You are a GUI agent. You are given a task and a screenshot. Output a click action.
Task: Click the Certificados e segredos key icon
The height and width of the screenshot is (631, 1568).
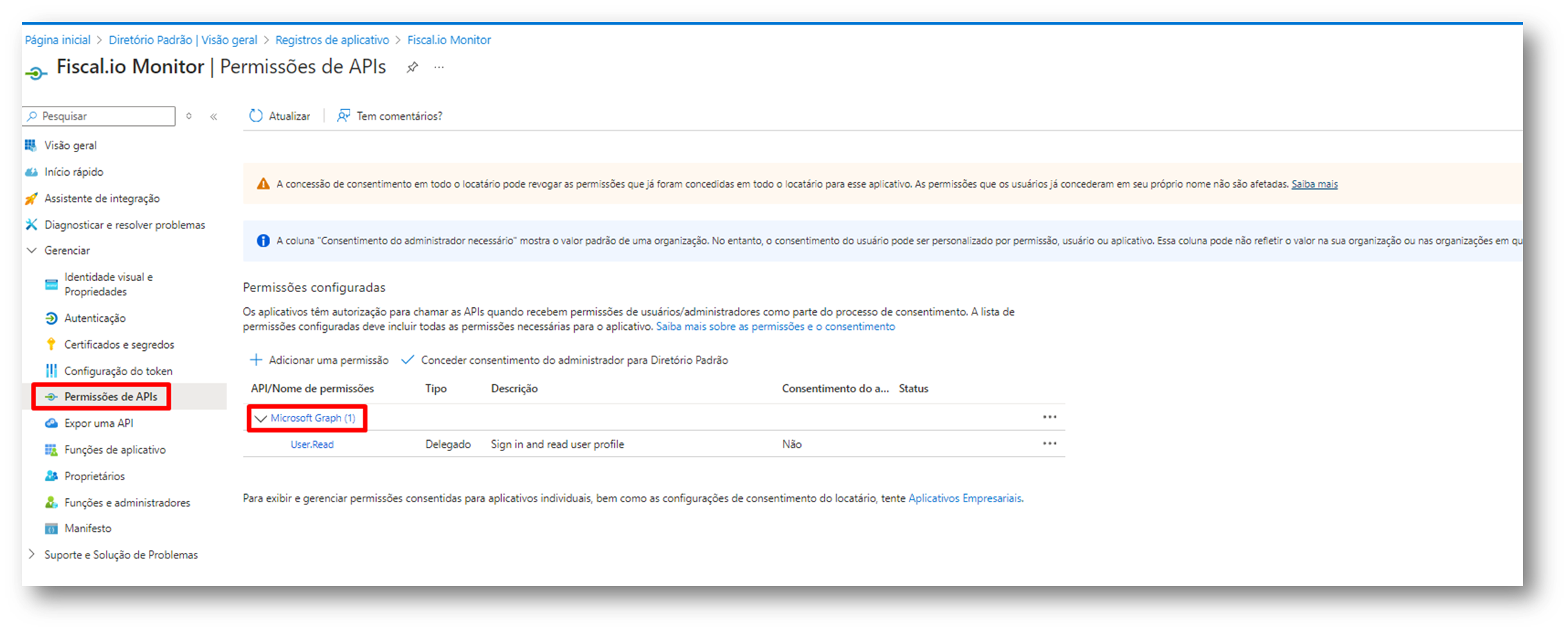coord(51,345)
